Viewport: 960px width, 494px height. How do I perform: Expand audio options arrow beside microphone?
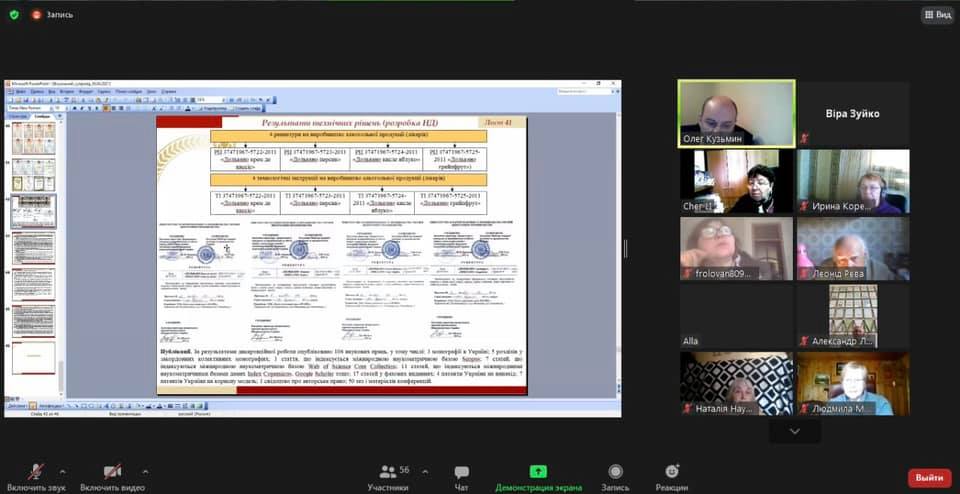click(63, 472)
